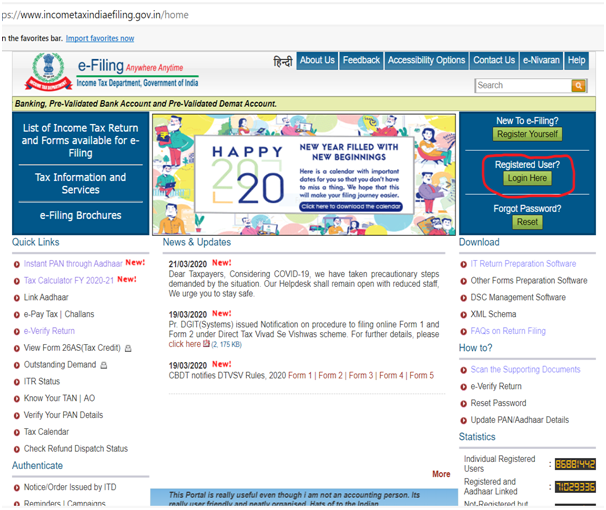The height and width of the screenshot is (510, 606).
Task: Click the PDF icon after 'click here'
Action: click(x=206, y=343)
